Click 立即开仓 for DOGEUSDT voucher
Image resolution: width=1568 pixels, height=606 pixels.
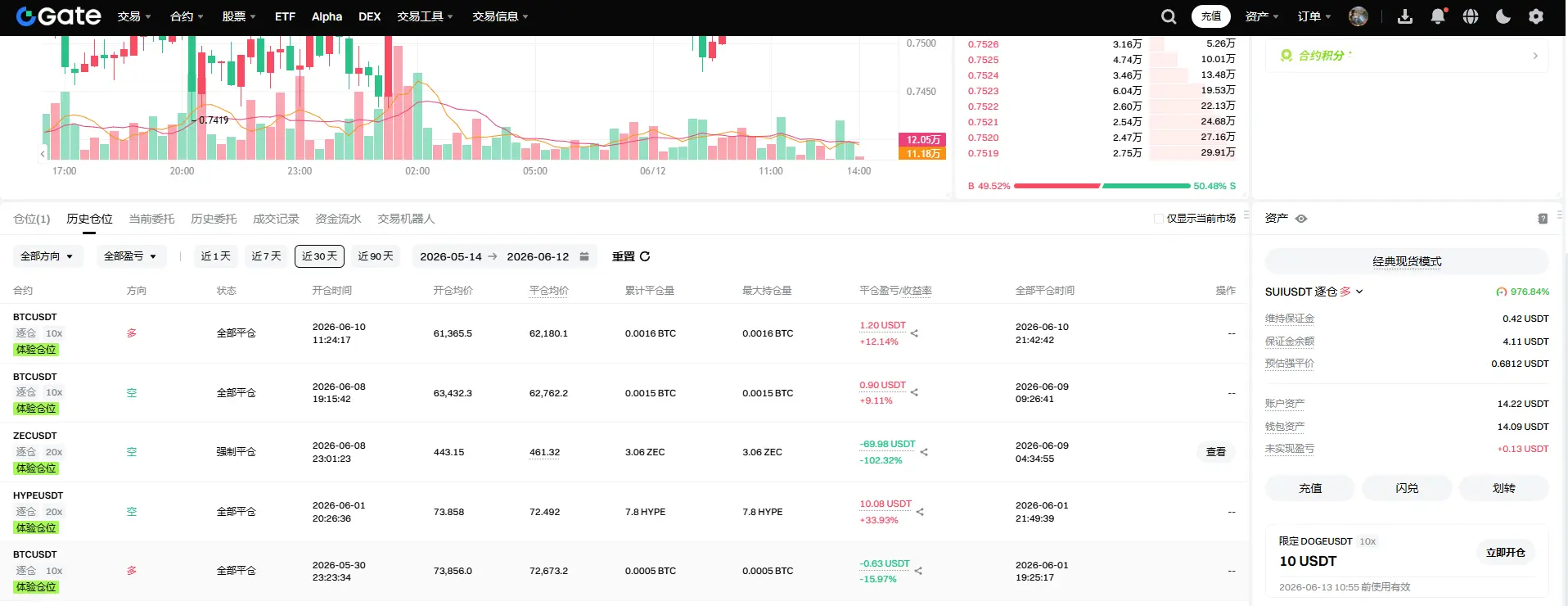coord(1506,553)
